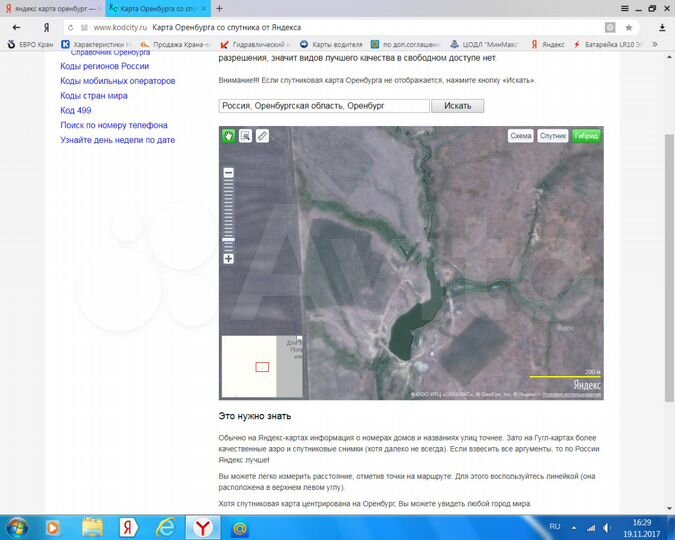Switch map to Спутник view
The width and height of the screenshot is (675, 540).
553,135
